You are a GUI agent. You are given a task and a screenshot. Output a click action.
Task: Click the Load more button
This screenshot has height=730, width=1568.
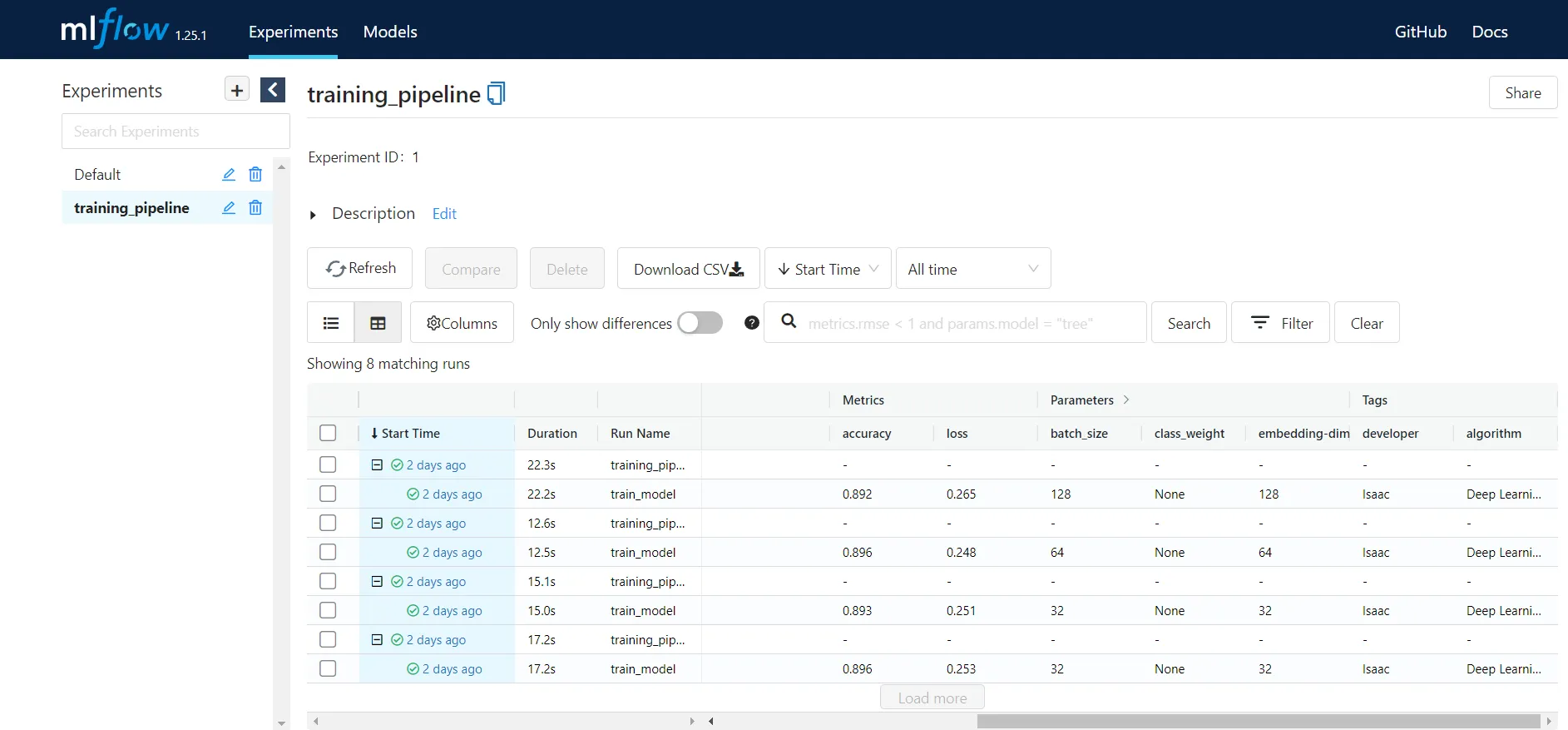pyautogui.click(x=932, y=698)
